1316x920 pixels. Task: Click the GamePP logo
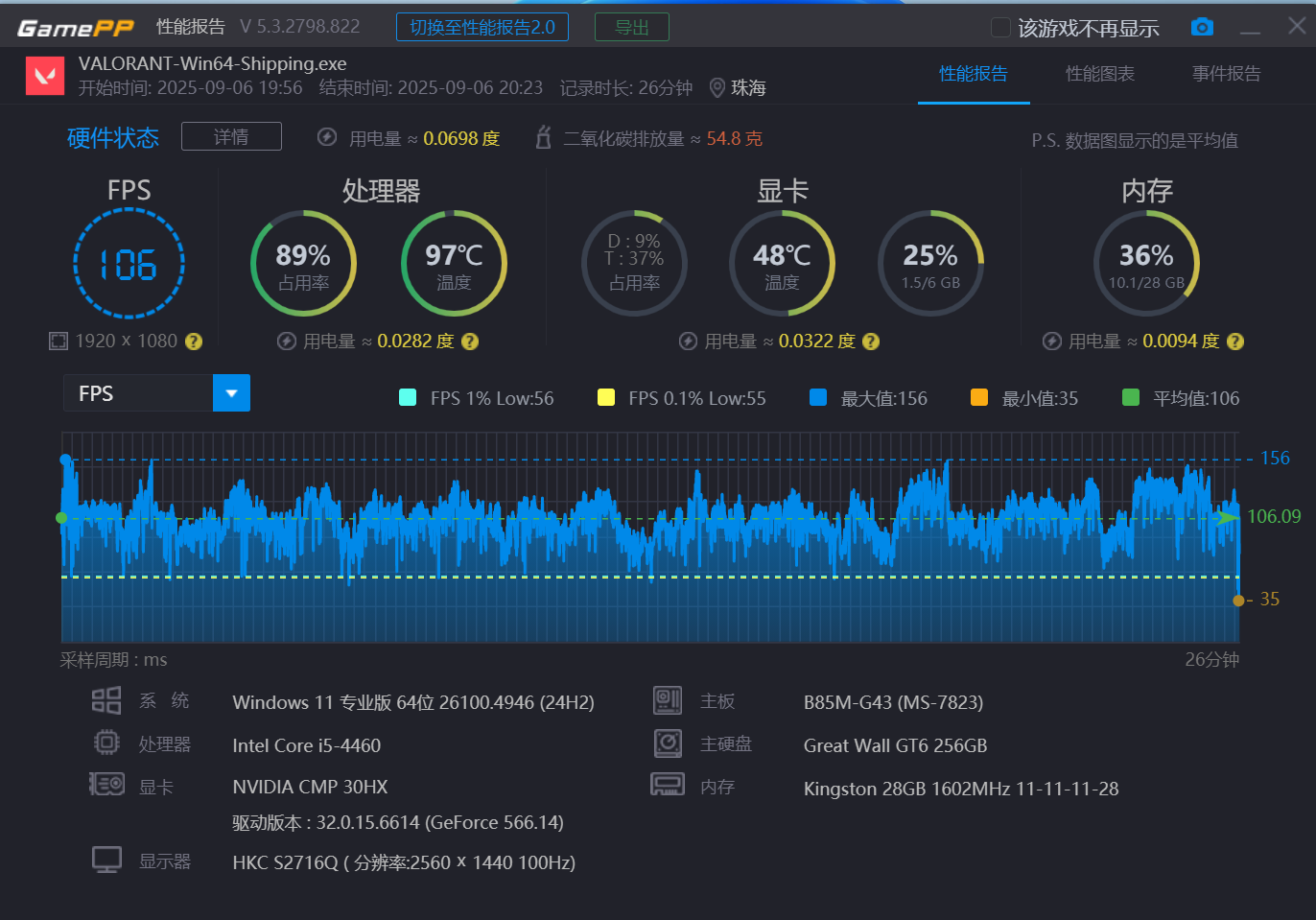pos(76,28)
